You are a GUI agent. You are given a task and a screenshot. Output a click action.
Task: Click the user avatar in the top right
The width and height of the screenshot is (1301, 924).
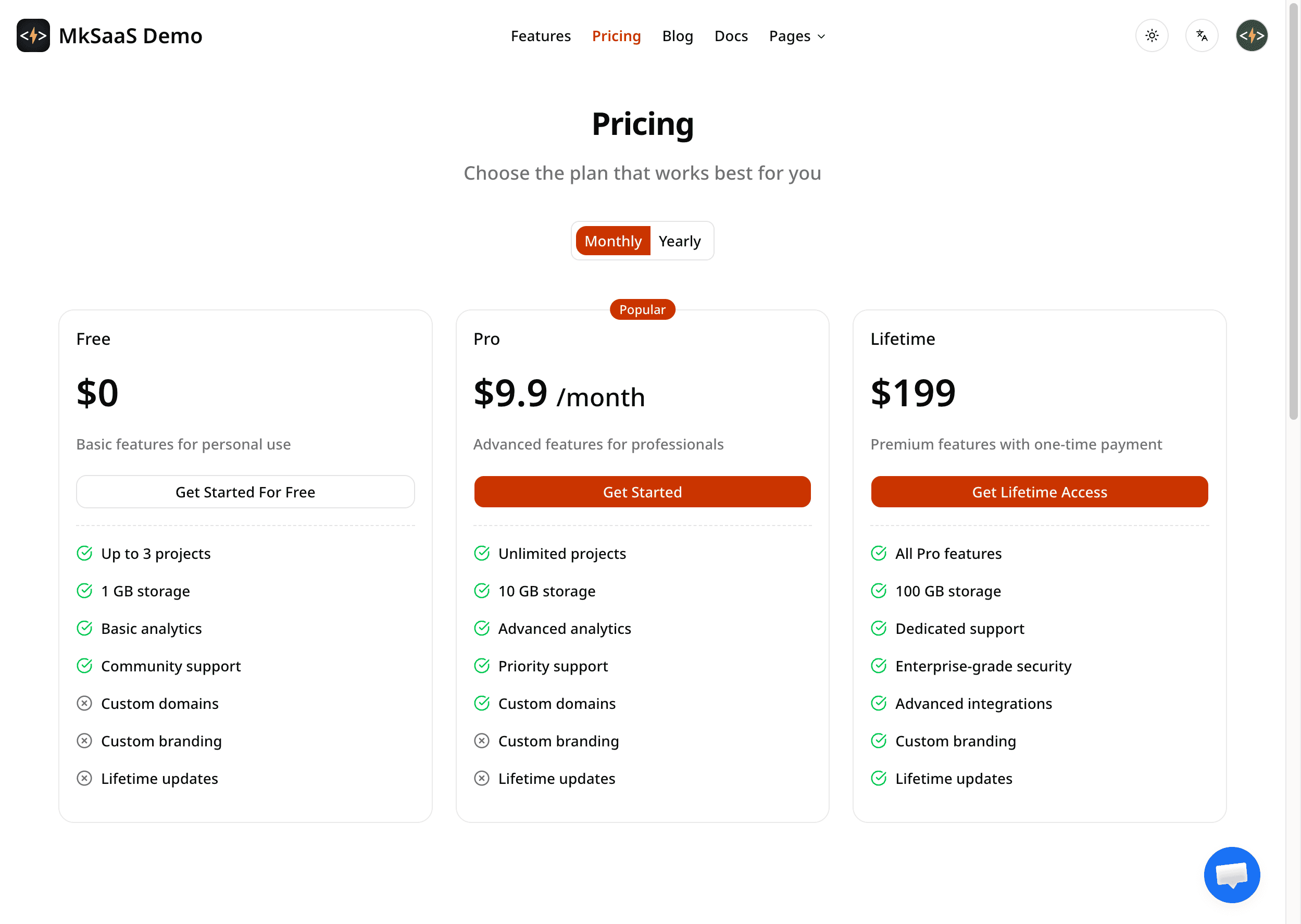click(x=1251, y=35)
